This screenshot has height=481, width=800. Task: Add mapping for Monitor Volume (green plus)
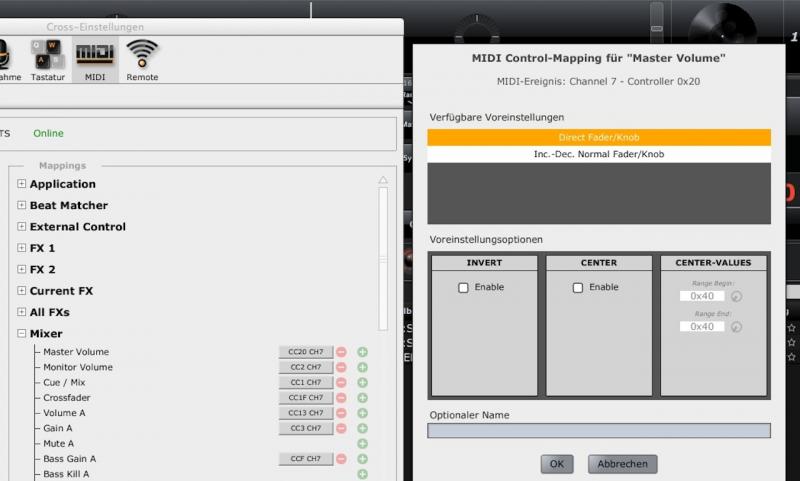coord(363,367)
